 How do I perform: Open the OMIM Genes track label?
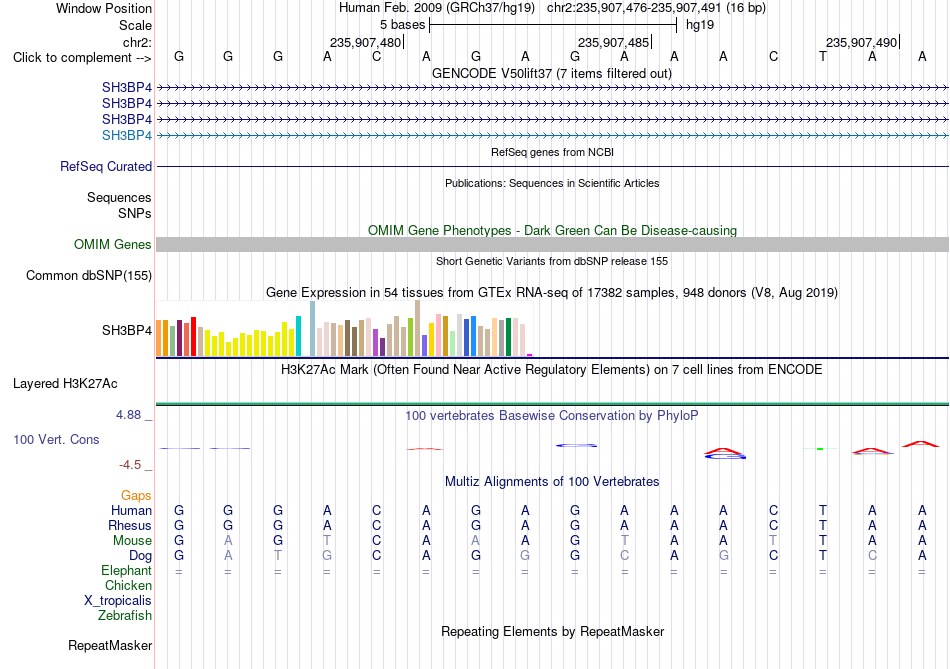tap(112, 244)
